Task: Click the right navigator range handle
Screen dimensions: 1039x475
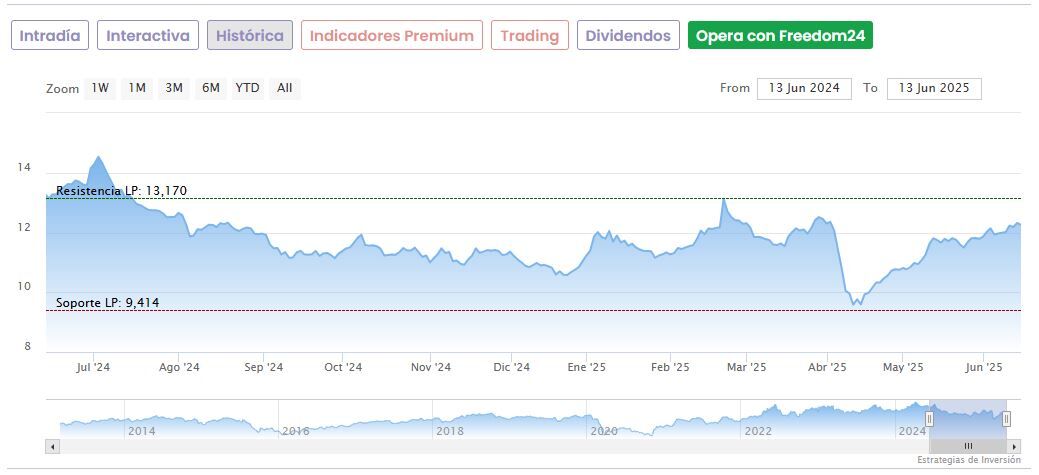Action: click(x=1006, y=418)
